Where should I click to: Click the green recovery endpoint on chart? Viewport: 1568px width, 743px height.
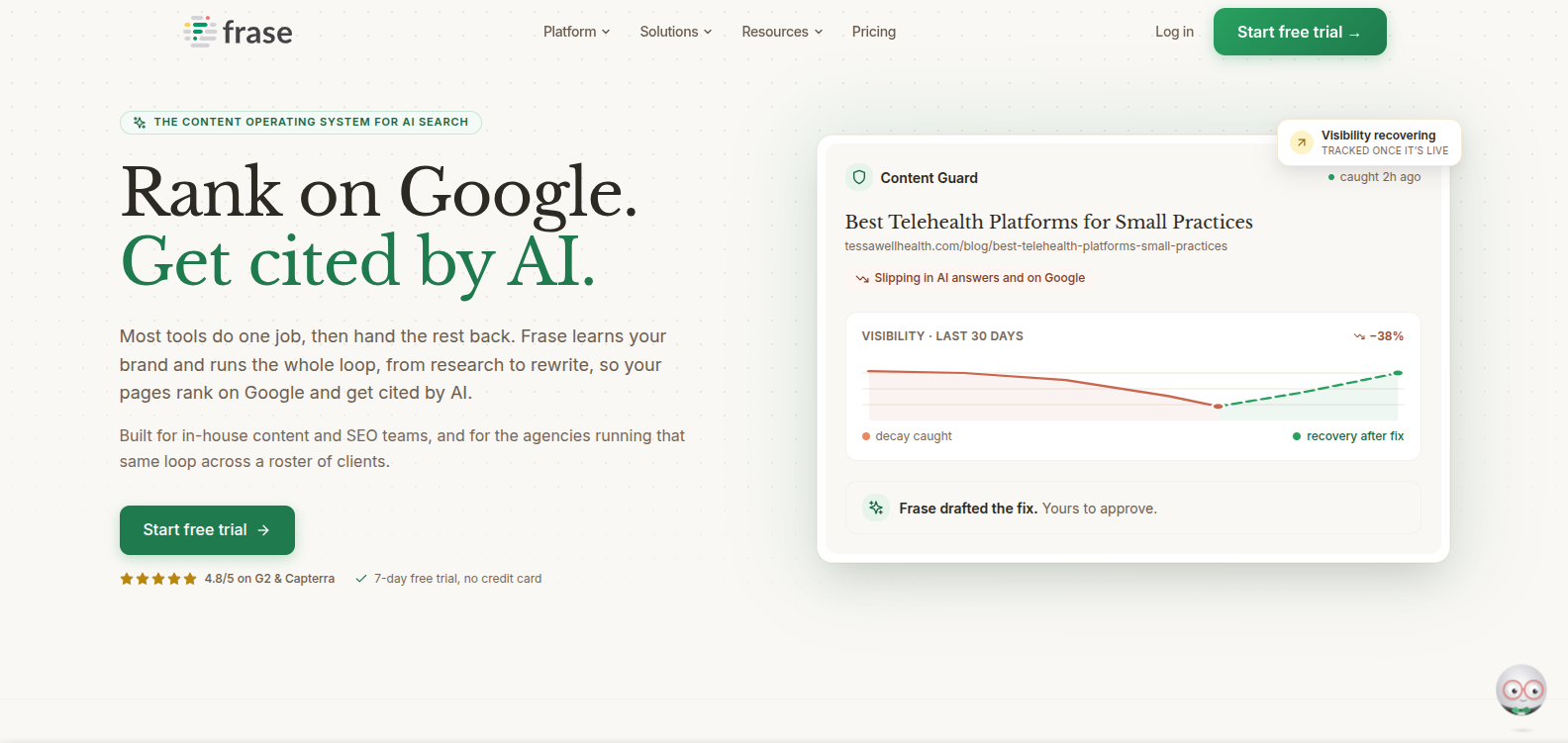pyautogui.click(x=1398, y=373)
